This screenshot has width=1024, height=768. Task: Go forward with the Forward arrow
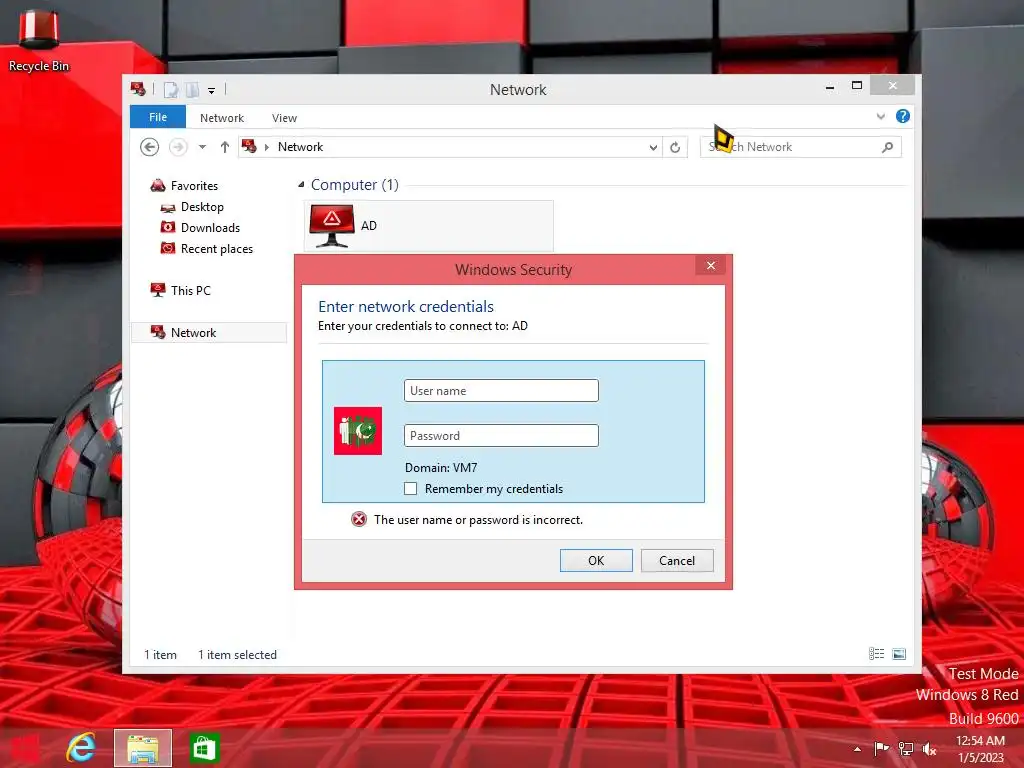[x=178, y=147]
